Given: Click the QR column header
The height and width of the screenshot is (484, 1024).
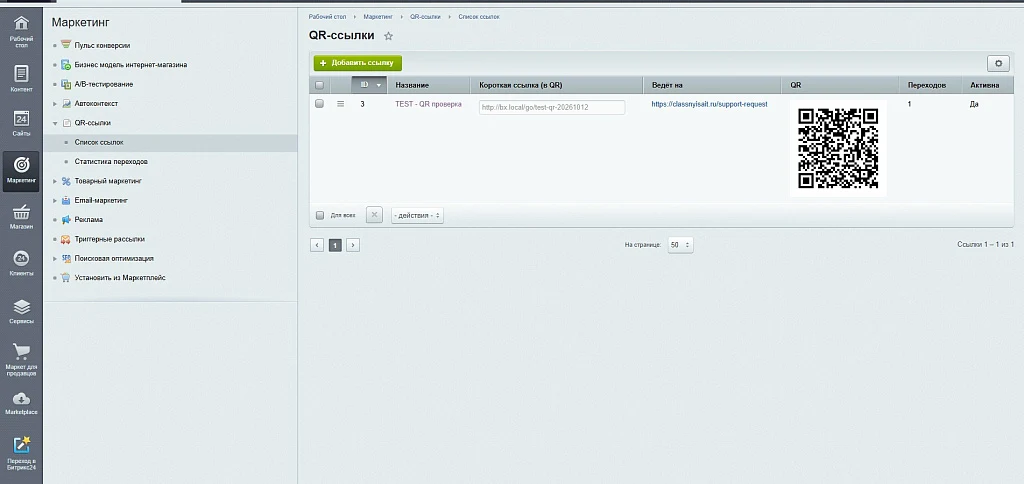Looking at the screenshot, I should (x=840, y=85).
